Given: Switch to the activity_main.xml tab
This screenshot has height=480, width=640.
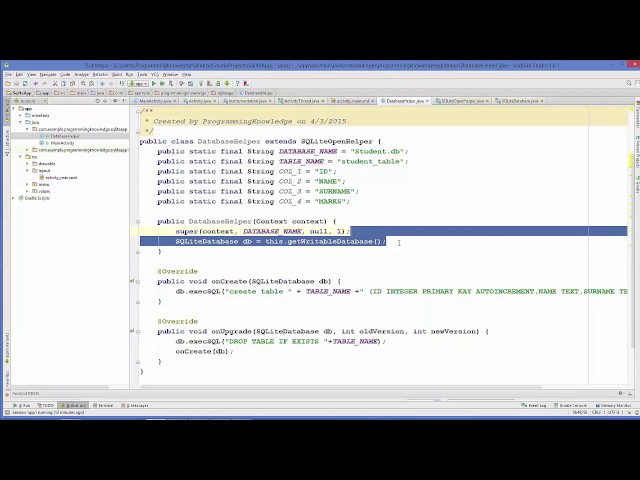Looking at the screenshot, I should [353, 101].
